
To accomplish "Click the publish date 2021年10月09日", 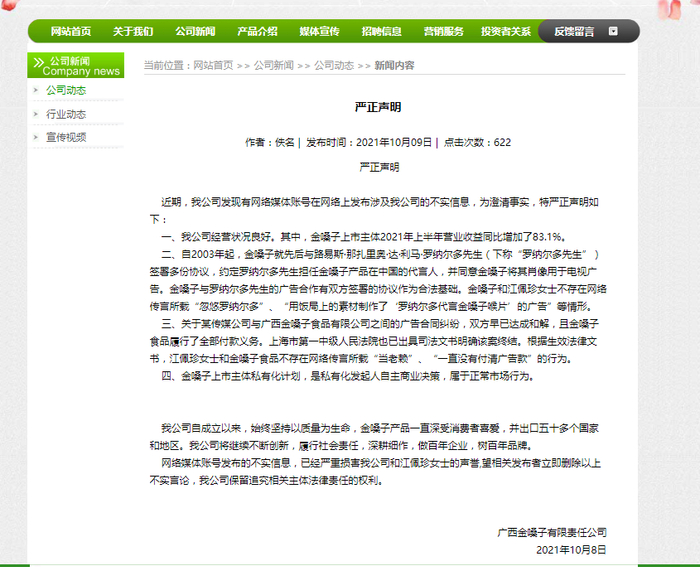I will (x=394, y=142).
